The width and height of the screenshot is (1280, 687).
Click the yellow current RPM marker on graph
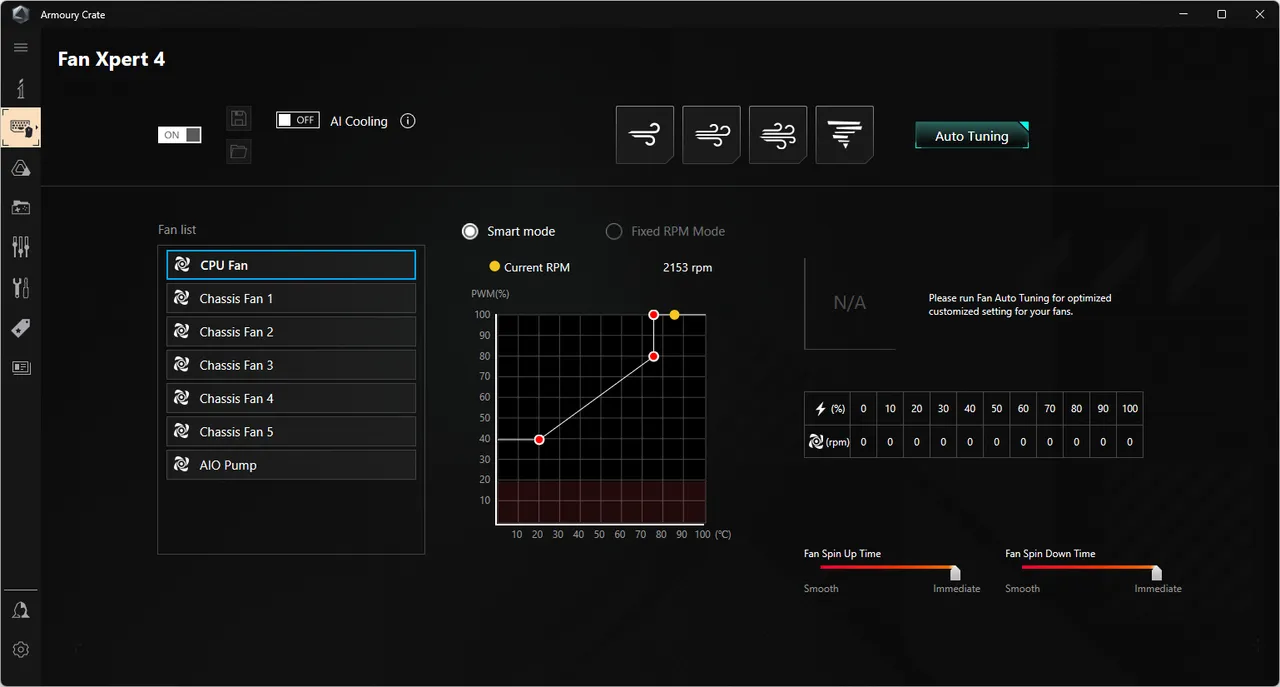point(675,315)
